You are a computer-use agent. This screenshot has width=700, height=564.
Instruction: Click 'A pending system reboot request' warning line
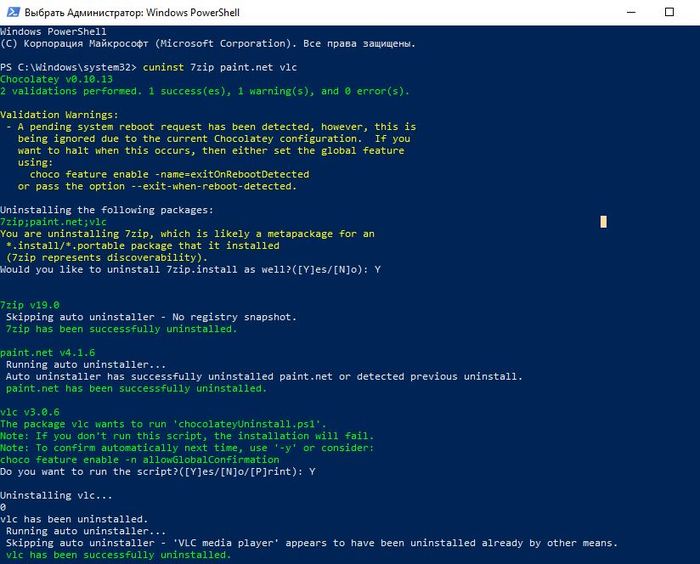click(x=211, y=127)
